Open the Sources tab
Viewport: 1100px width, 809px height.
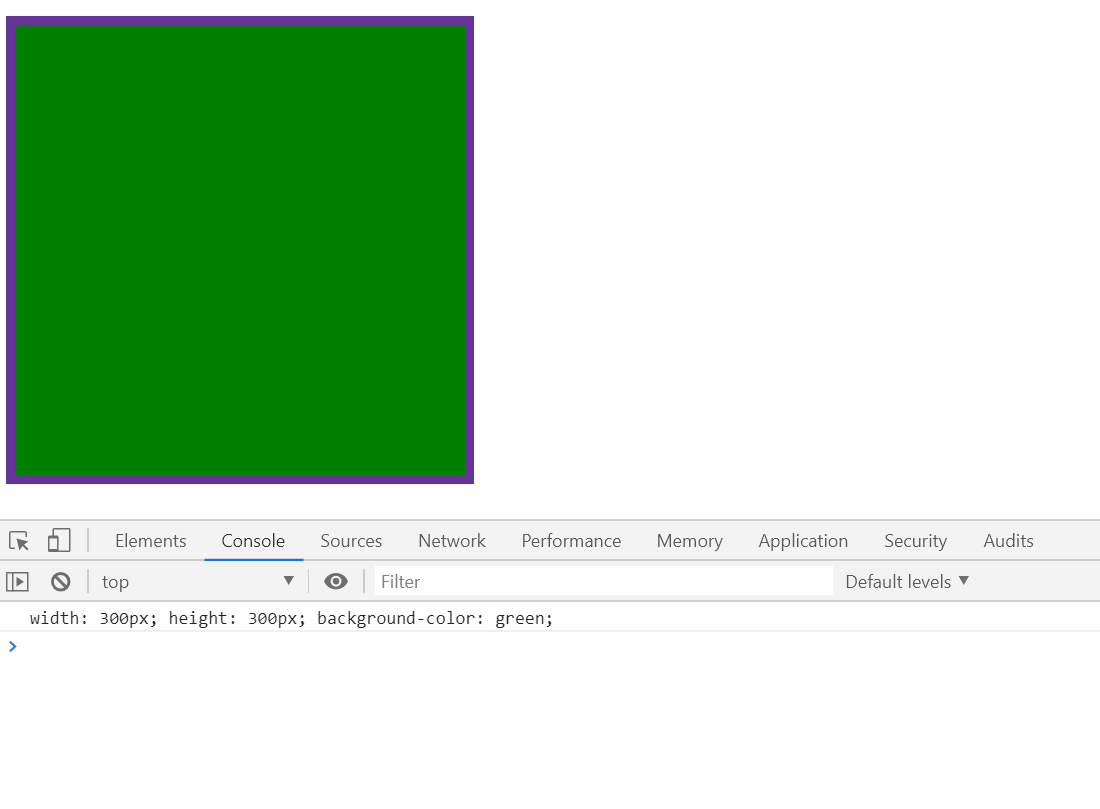[351, 541]
